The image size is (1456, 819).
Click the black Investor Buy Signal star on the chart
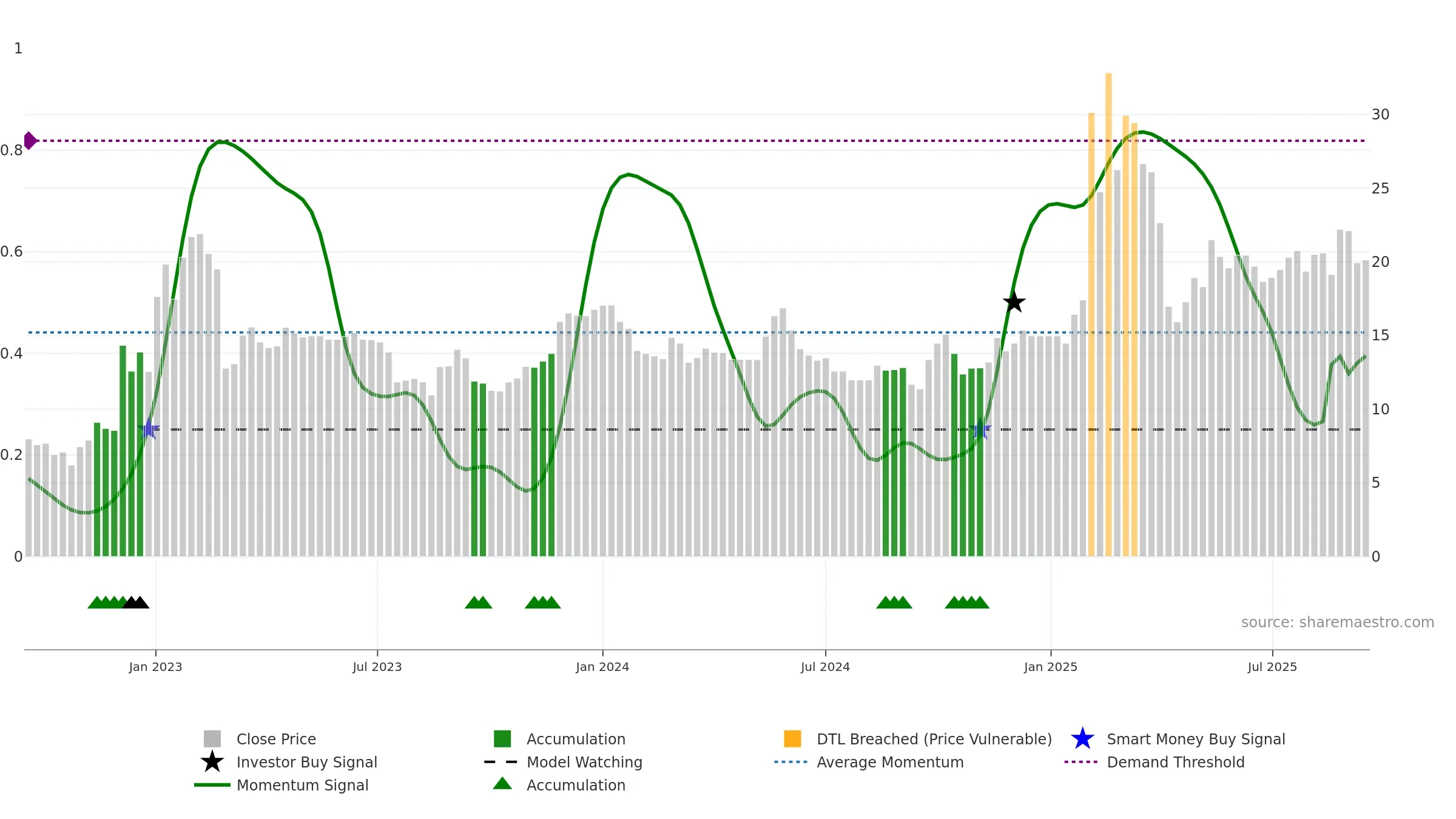(1014, 302)
